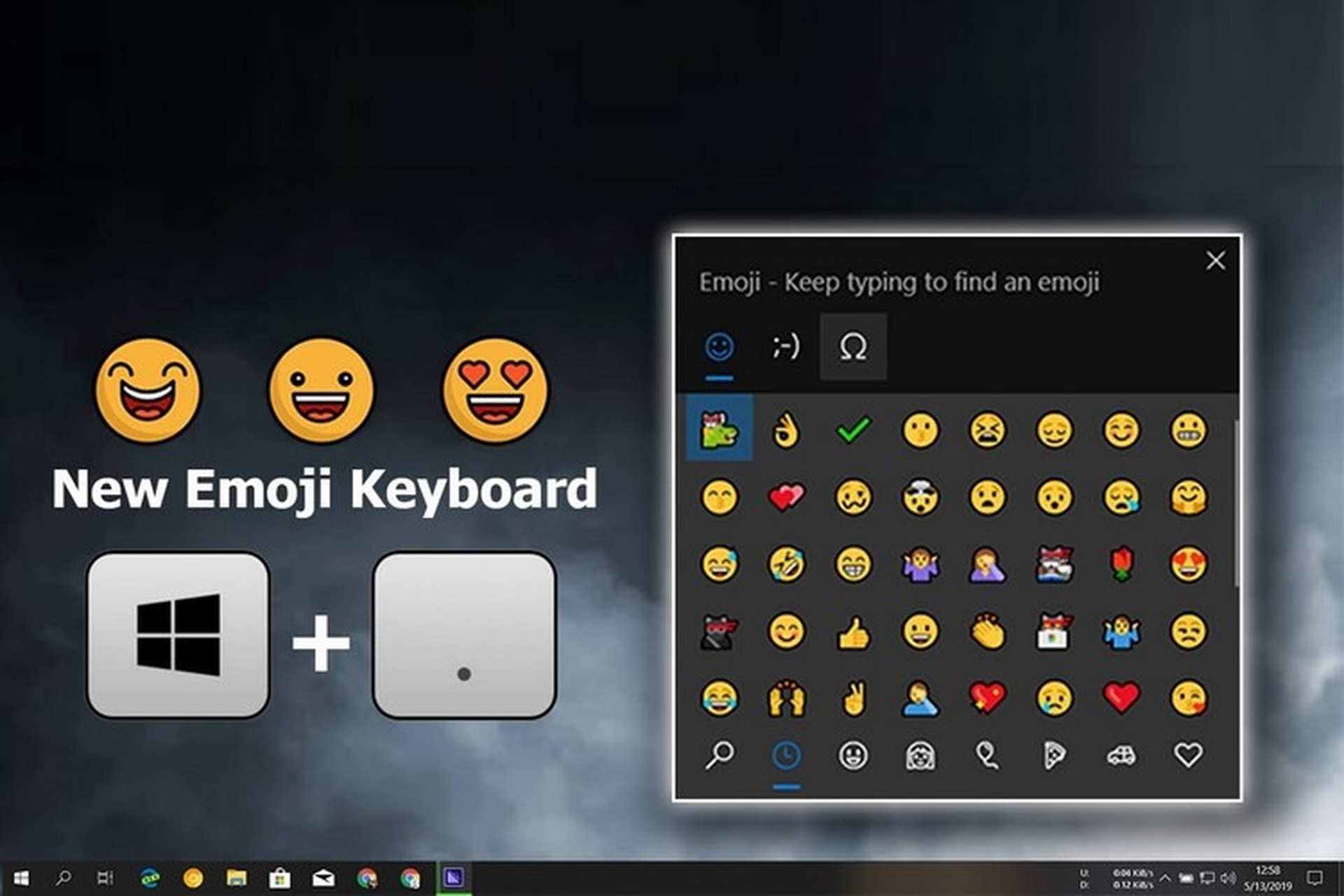Switch to the Emoji smiley tab
1344x896 pixels.
coord(719,346)
